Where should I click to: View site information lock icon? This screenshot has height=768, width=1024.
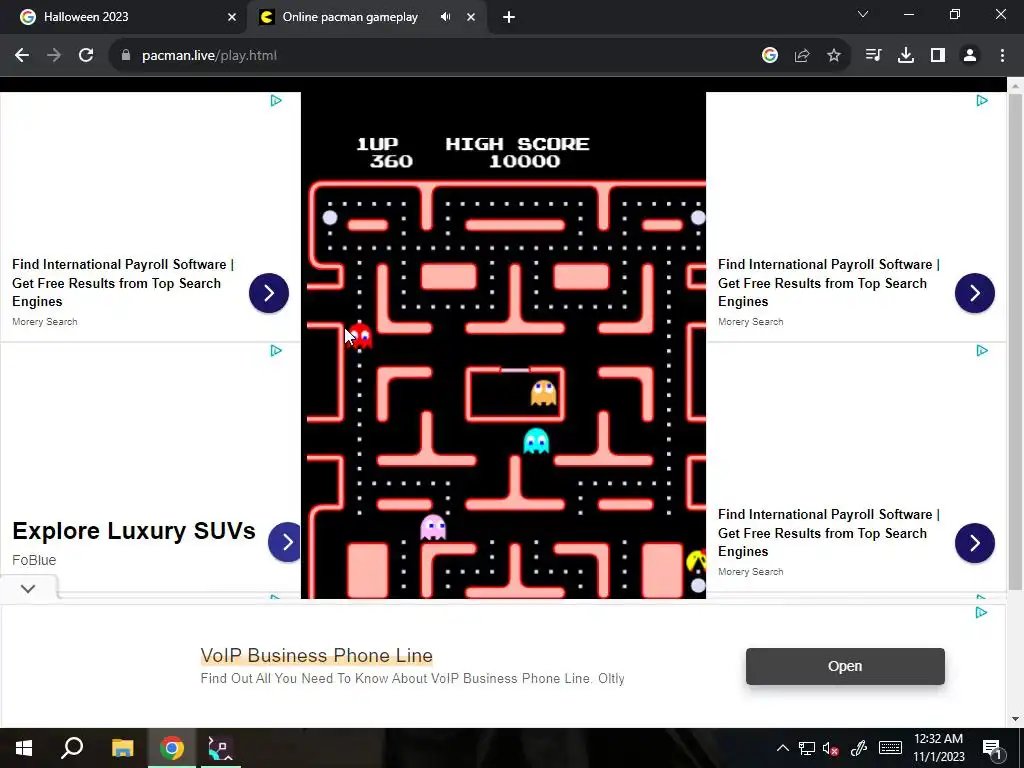(125, 56)
